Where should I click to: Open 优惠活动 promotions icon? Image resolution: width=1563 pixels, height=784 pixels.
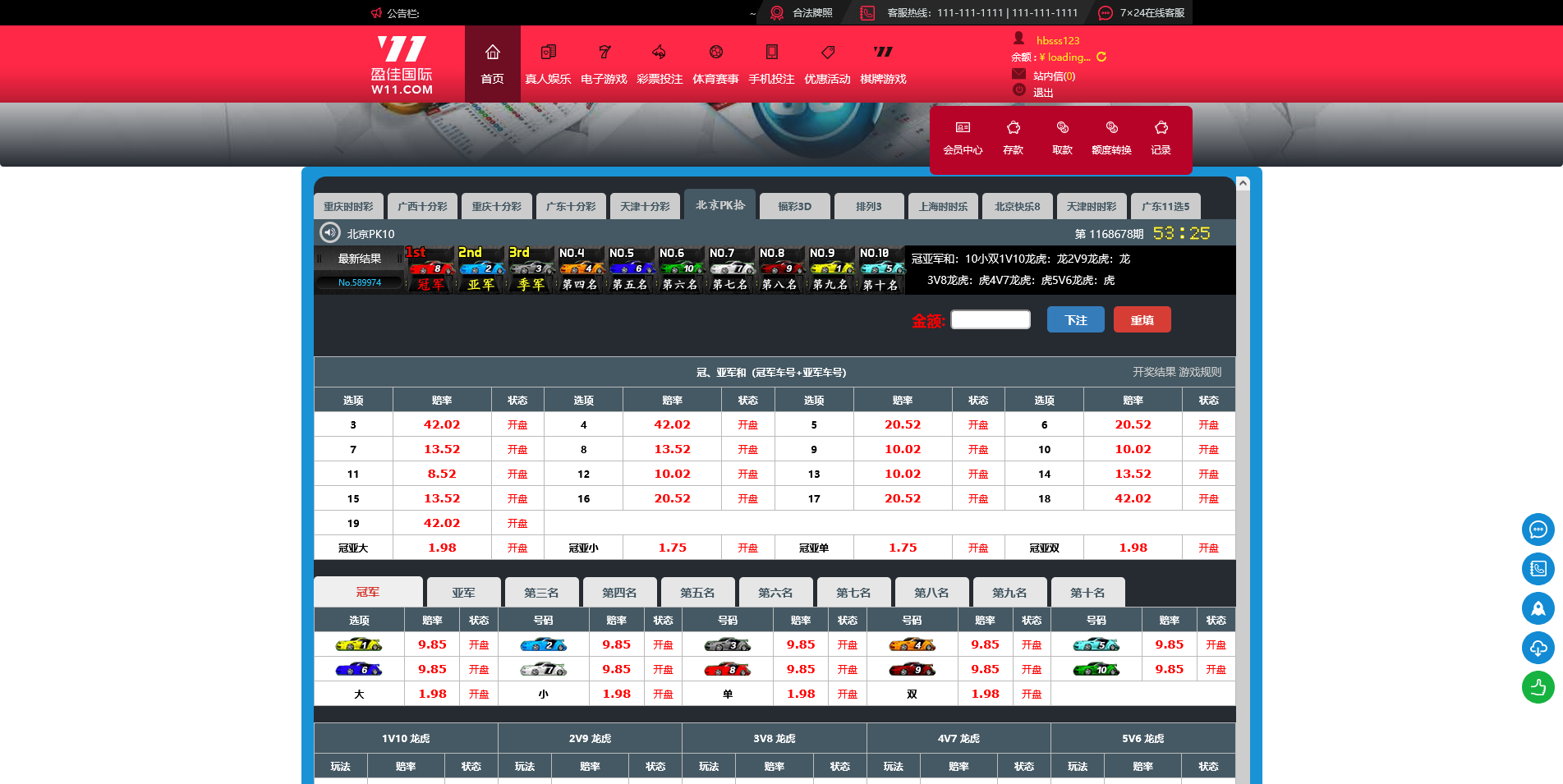[828, 53]
